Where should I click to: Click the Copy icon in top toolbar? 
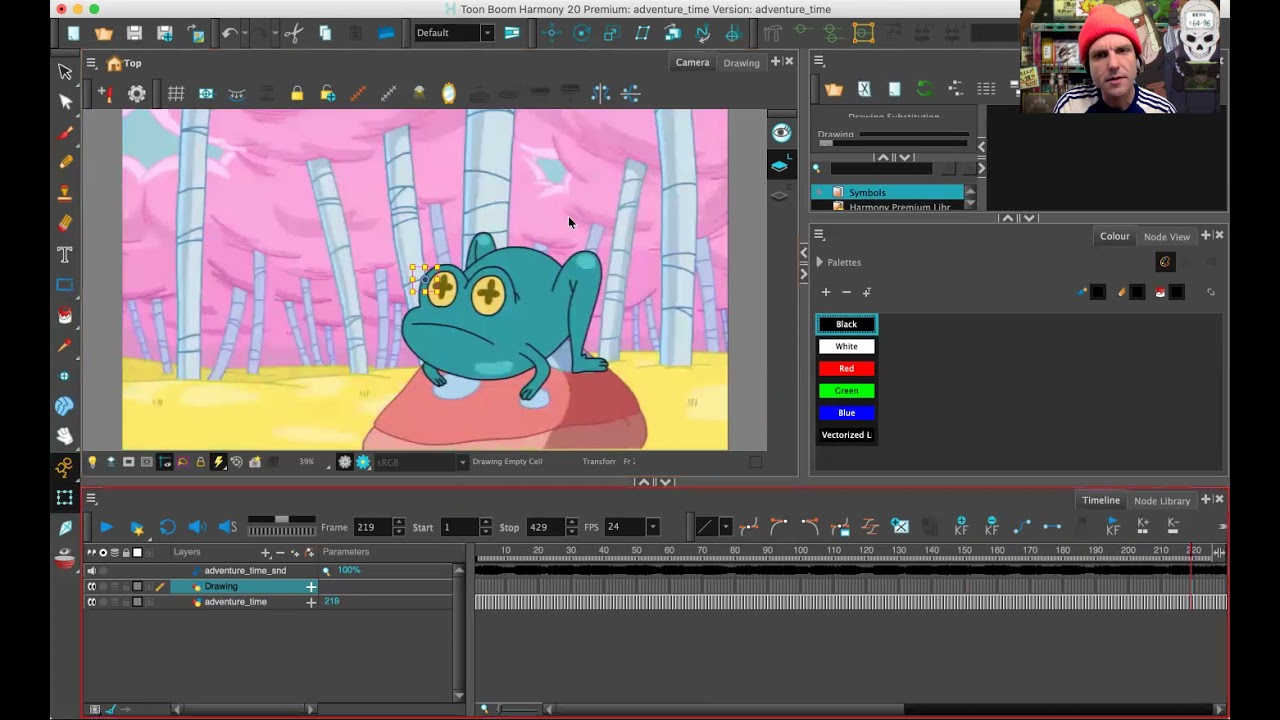325,33
